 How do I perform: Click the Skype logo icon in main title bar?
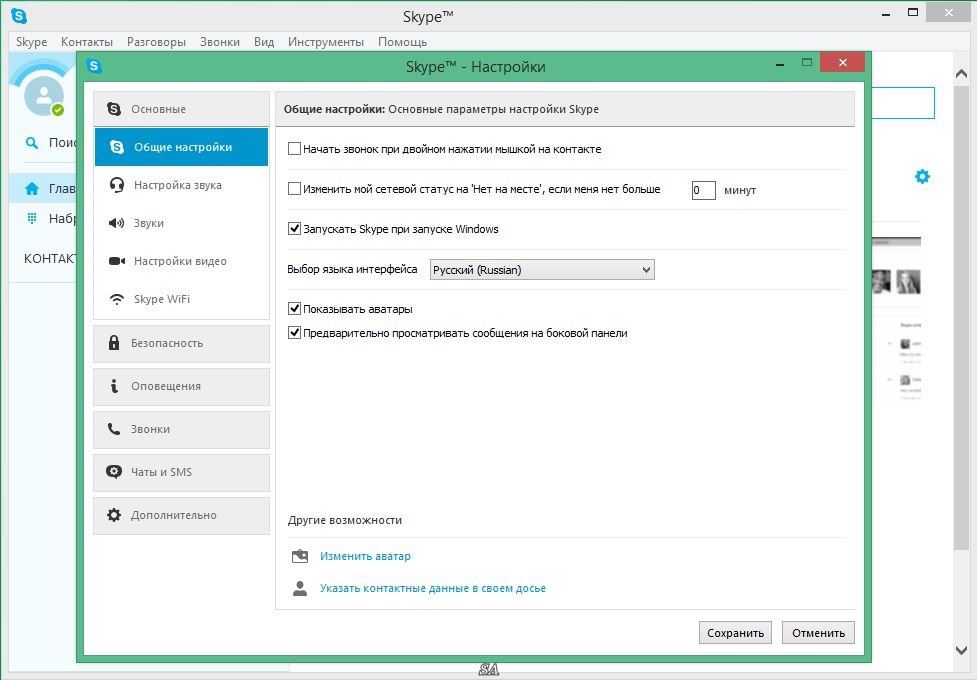[x=19, y=16]
